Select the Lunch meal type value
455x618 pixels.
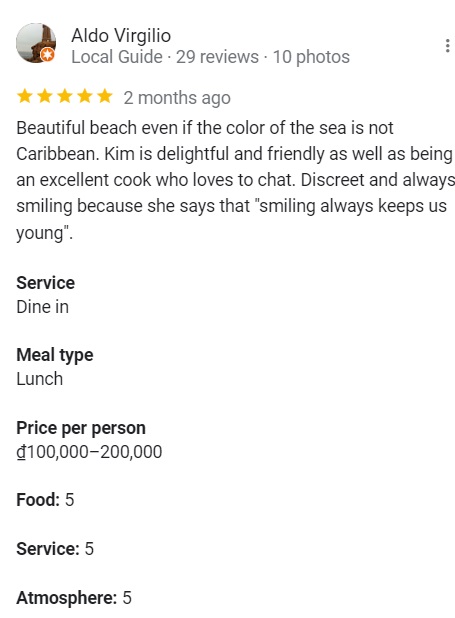39,379
